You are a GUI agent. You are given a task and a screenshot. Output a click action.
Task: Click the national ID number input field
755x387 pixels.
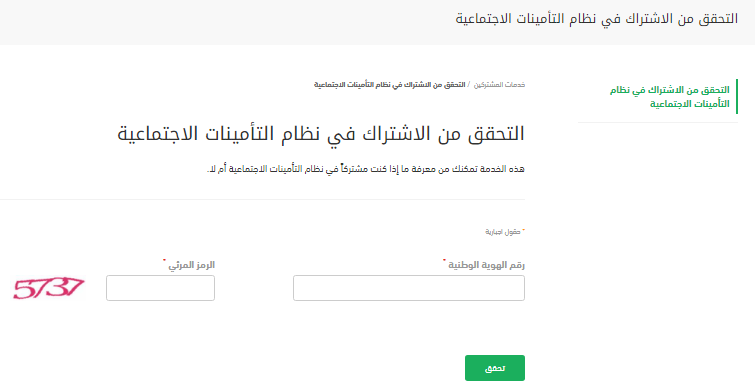click(x=409, y=288)
